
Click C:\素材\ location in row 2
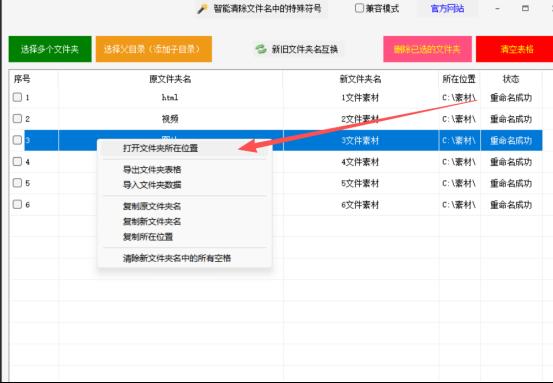click(x=459, y=119)
